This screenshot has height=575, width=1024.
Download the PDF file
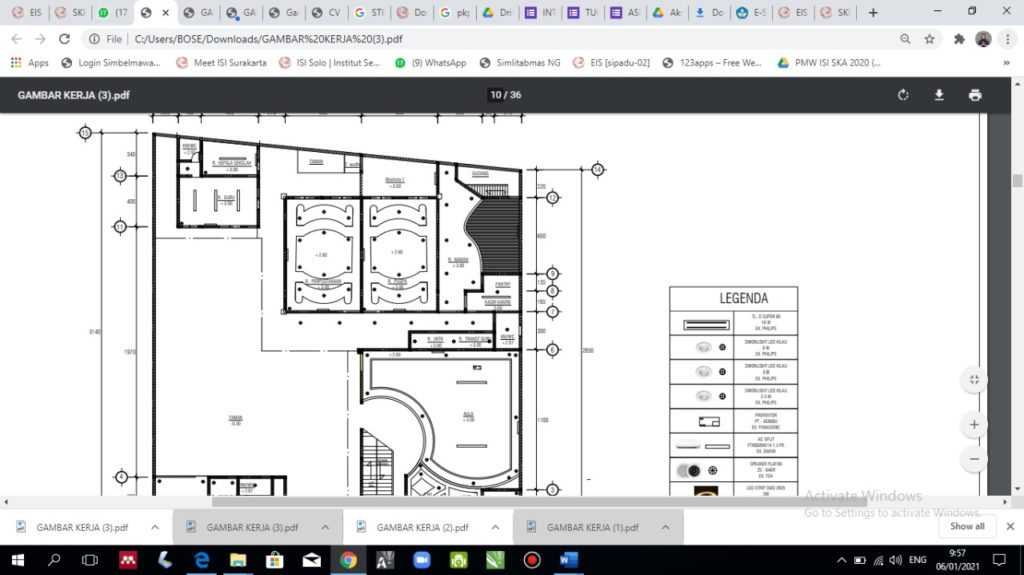pos(939,95)
